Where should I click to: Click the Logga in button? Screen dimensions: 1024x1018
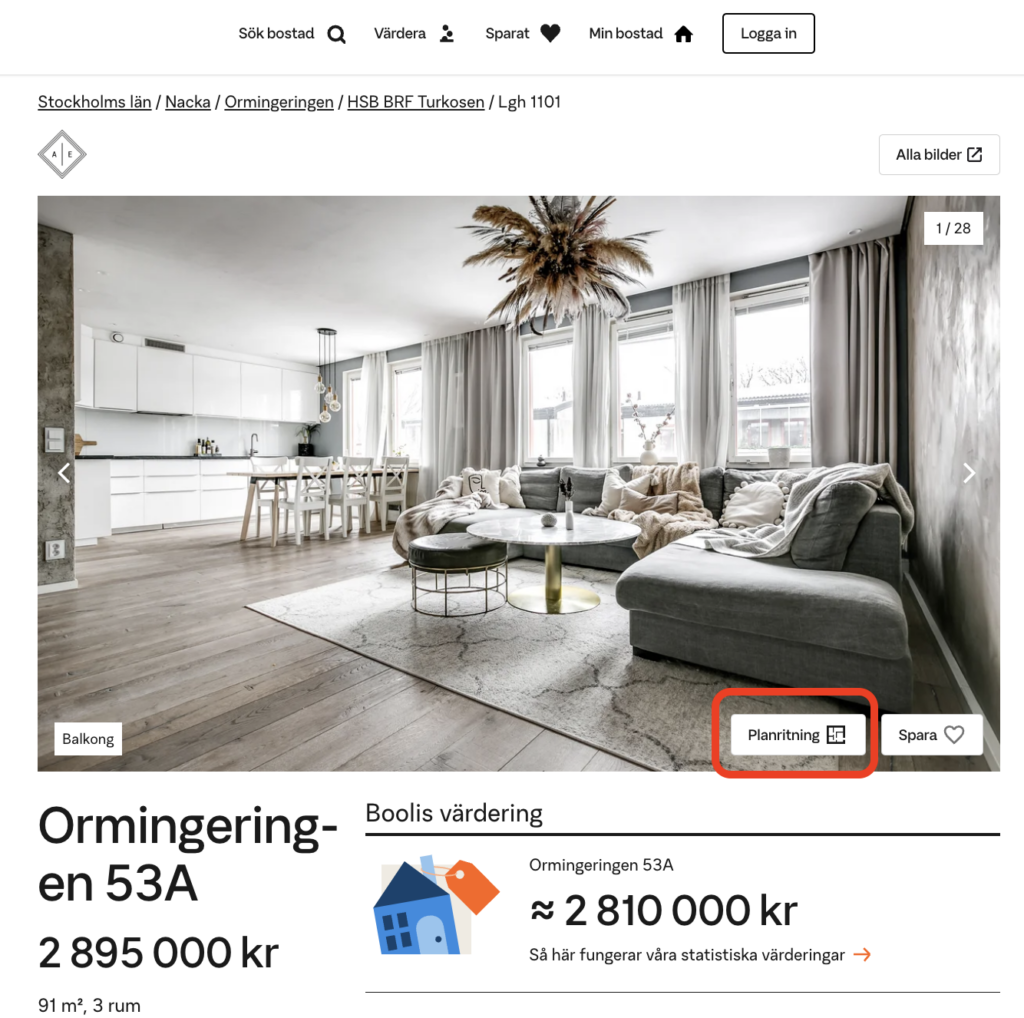[x=769, y=33]
